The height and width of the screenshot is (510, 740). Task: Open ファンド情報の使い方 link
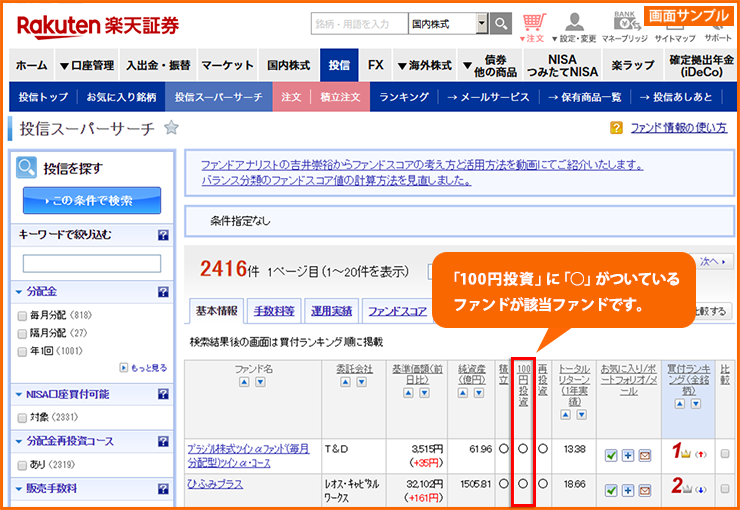tap(679, 127)
